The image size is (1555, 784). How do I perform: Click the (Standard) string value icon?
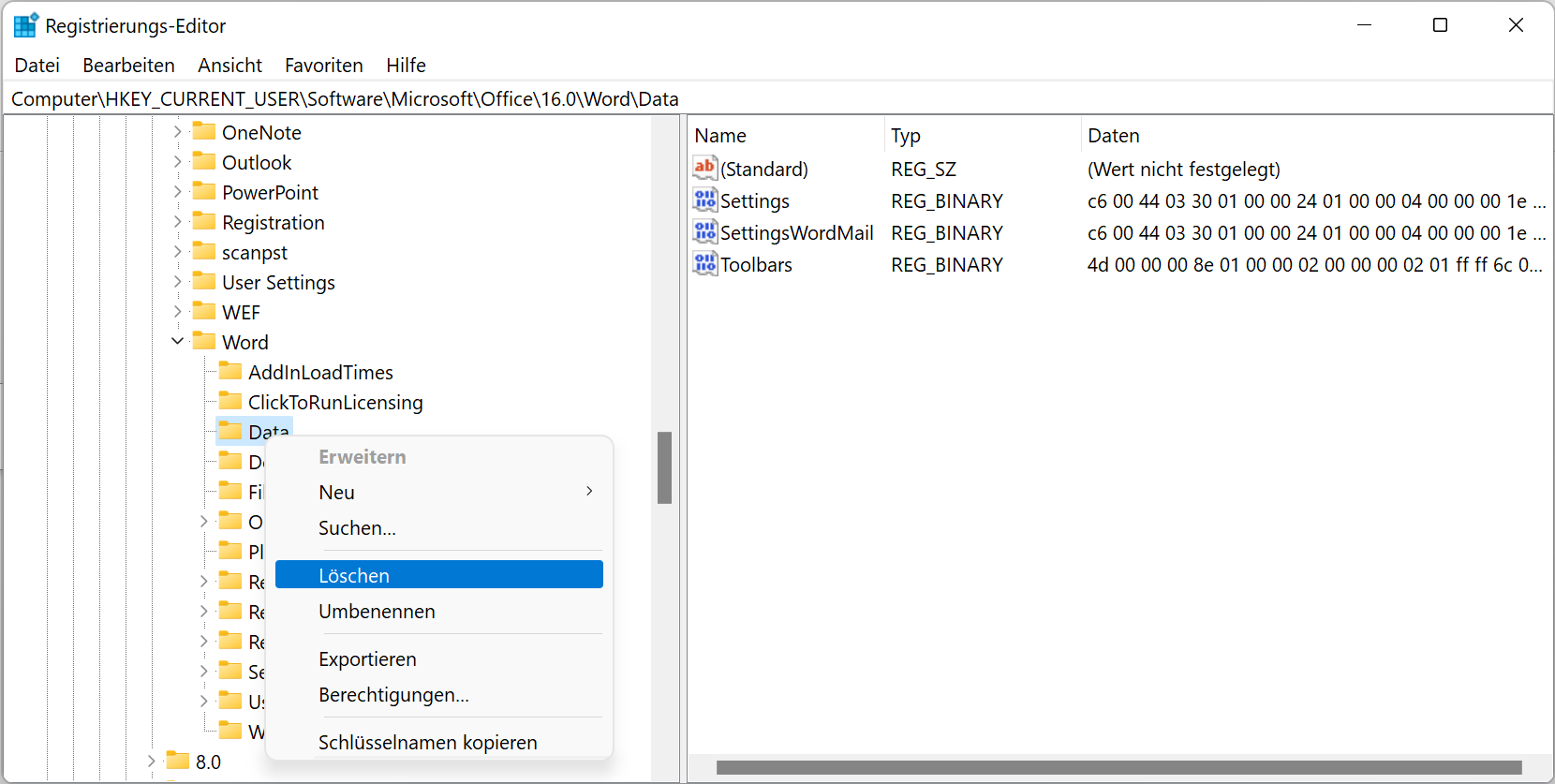point(705,168)
